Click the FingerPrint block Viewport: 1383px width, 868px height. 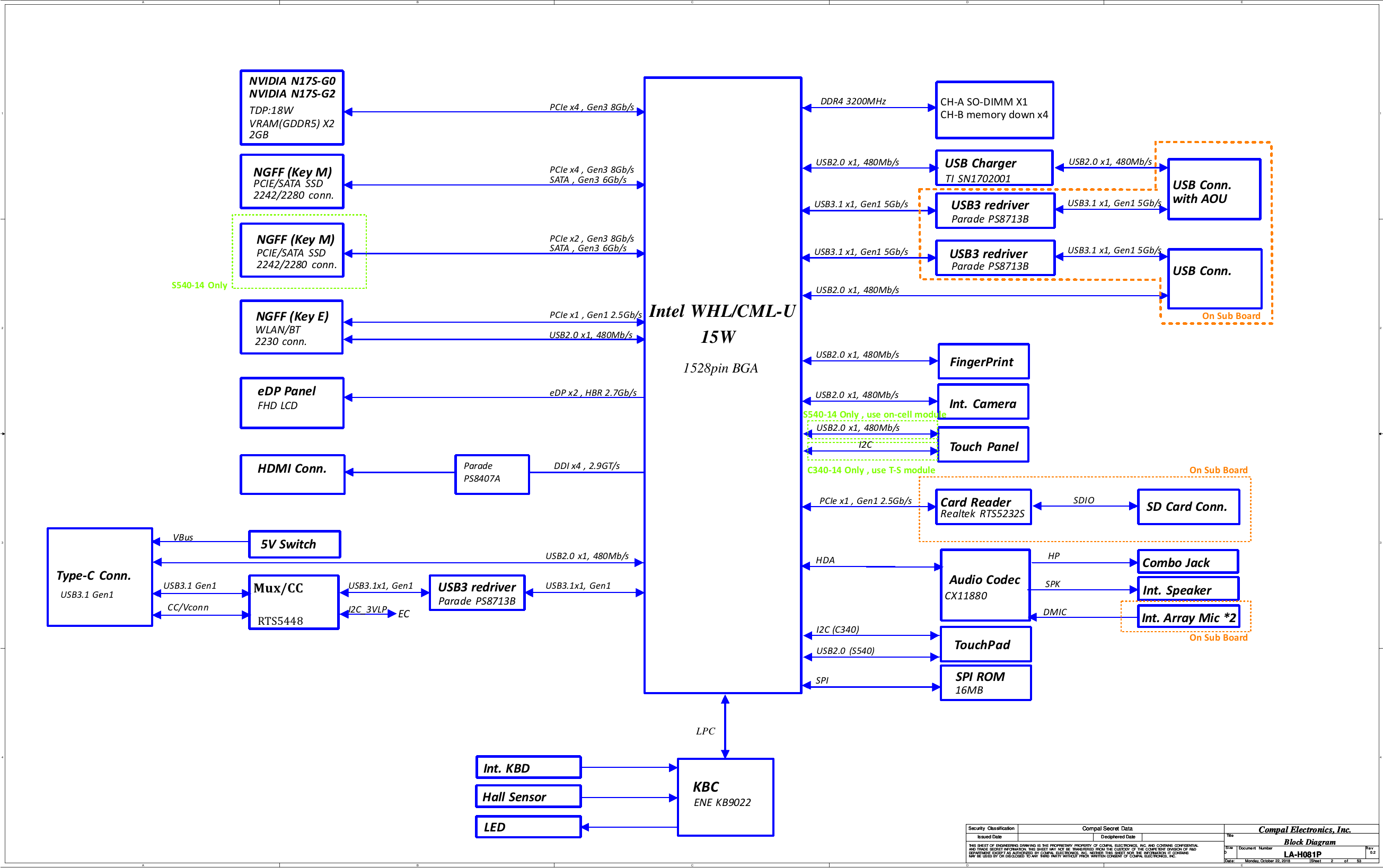point(983,361)
